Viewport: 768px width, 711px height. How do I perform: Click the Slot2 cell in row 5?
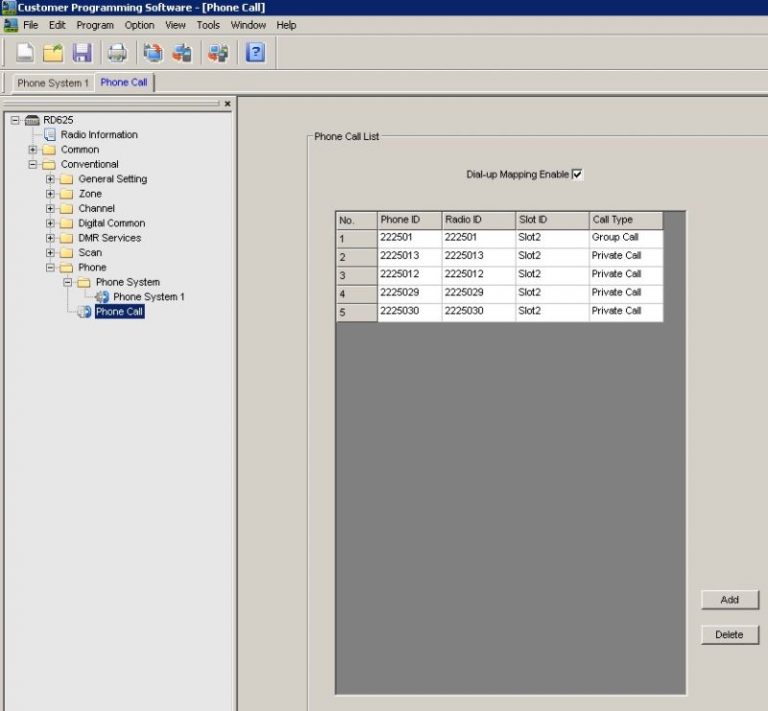point(552,311)
